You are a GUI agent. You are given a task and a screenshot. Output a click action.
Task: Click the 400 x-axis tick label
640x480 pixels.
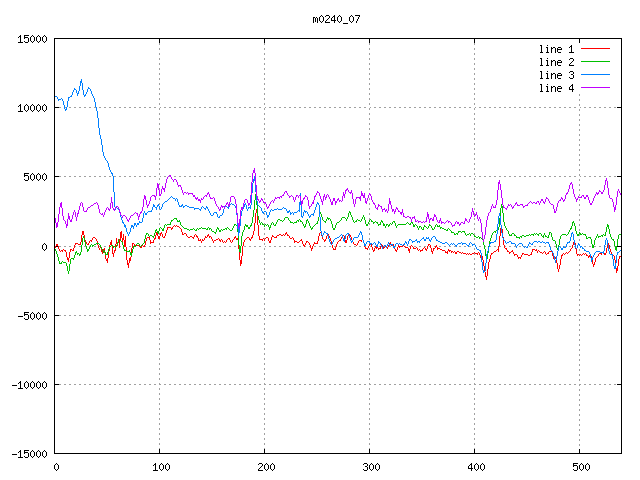(475, 467)
